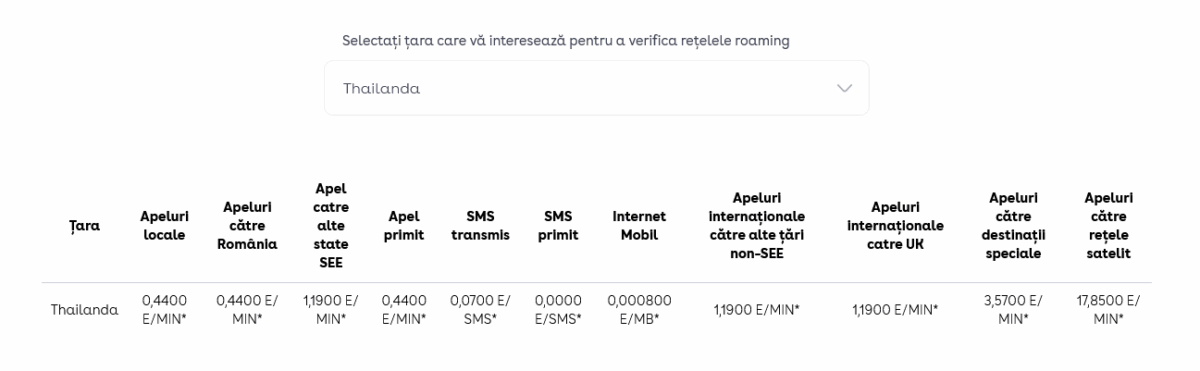Click the Thailanda row country cell
Screen dimensions: 1200x371
click(84, 309)
